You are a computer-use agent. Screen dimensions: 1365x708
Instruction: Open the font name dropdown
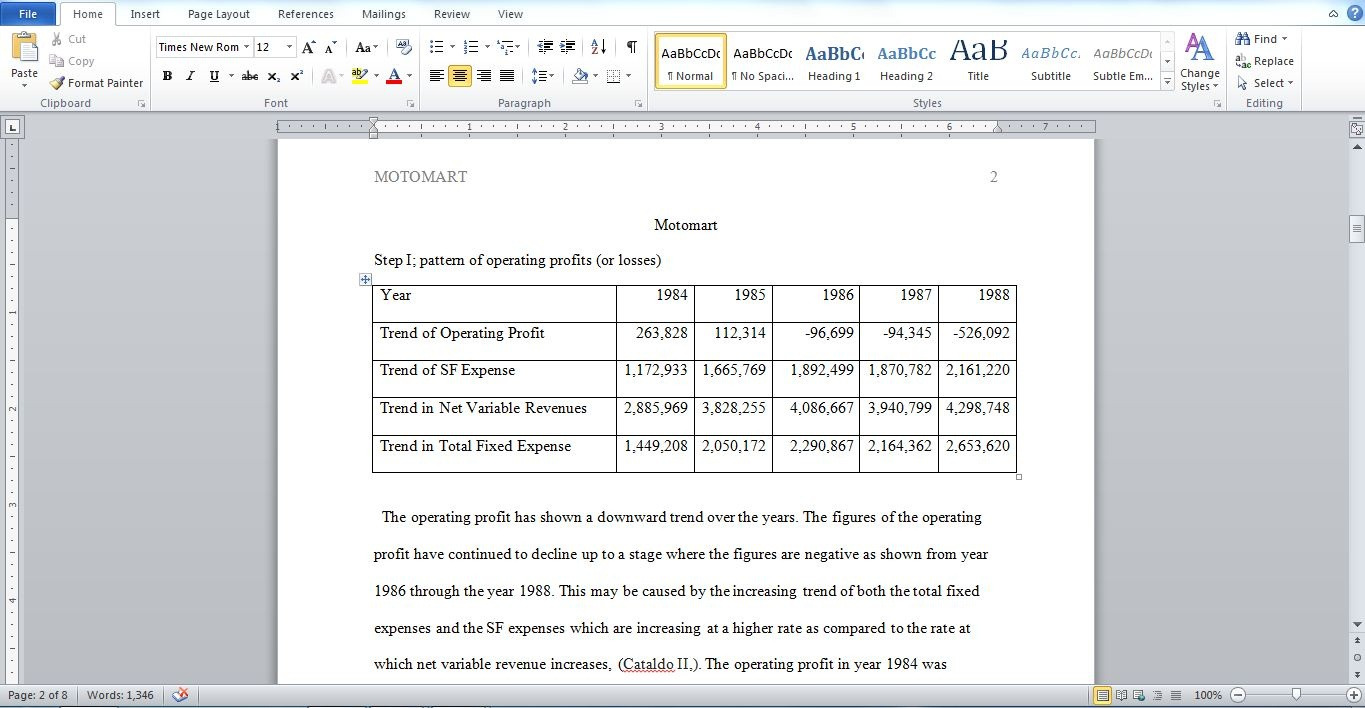coord(247,47)
